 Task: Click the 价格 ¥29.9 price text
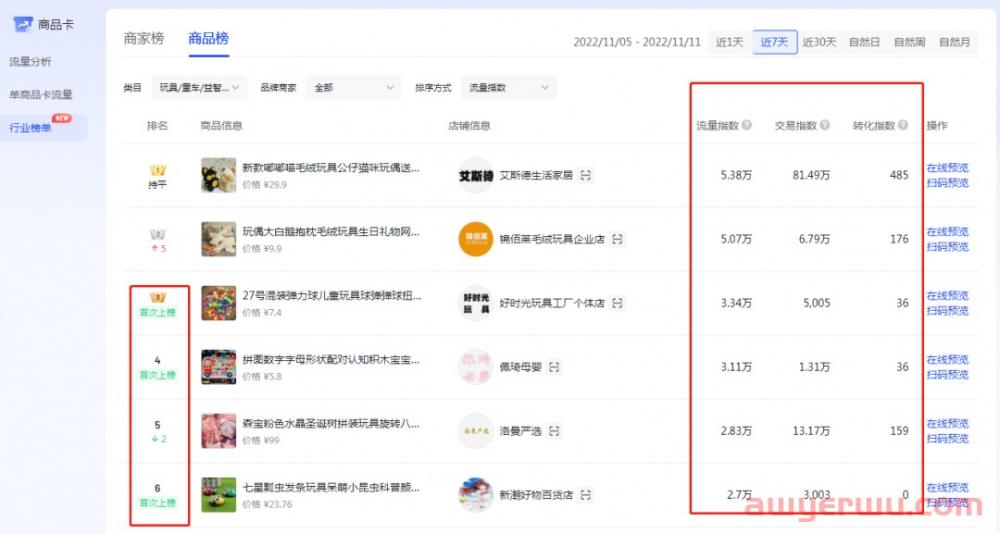pyautogui.click(x=265, y=185)
